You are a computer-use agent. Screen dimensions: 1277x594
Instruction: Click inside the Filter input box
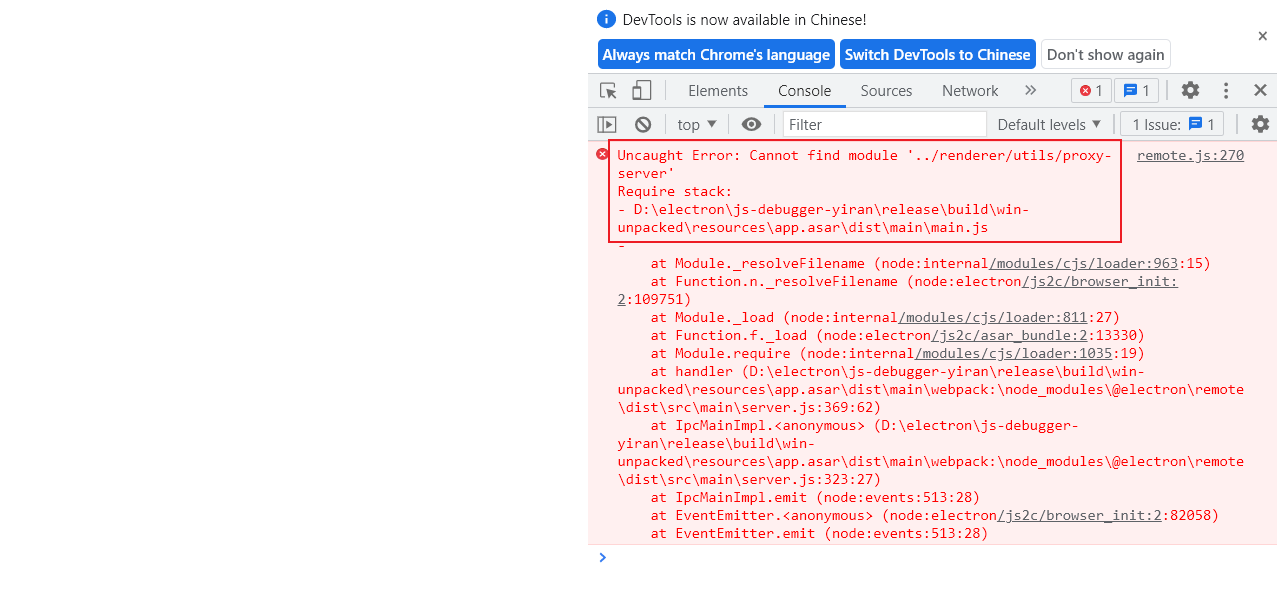click(x=880, y=124)
